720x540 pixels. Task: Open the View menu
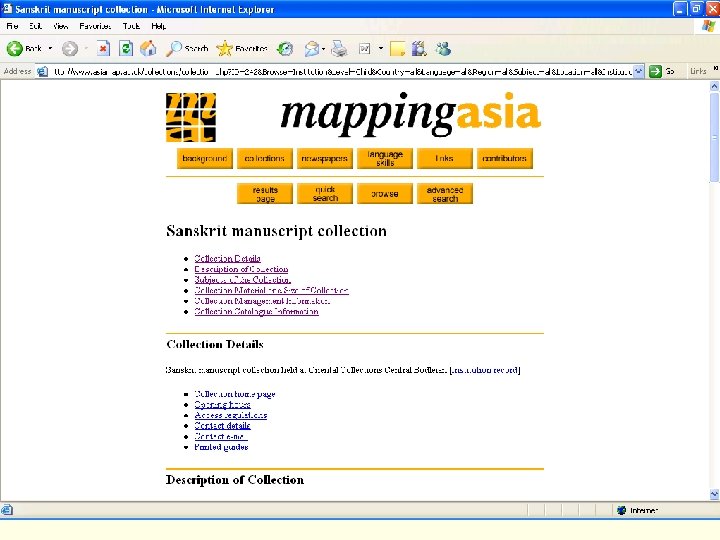point(61,26)
